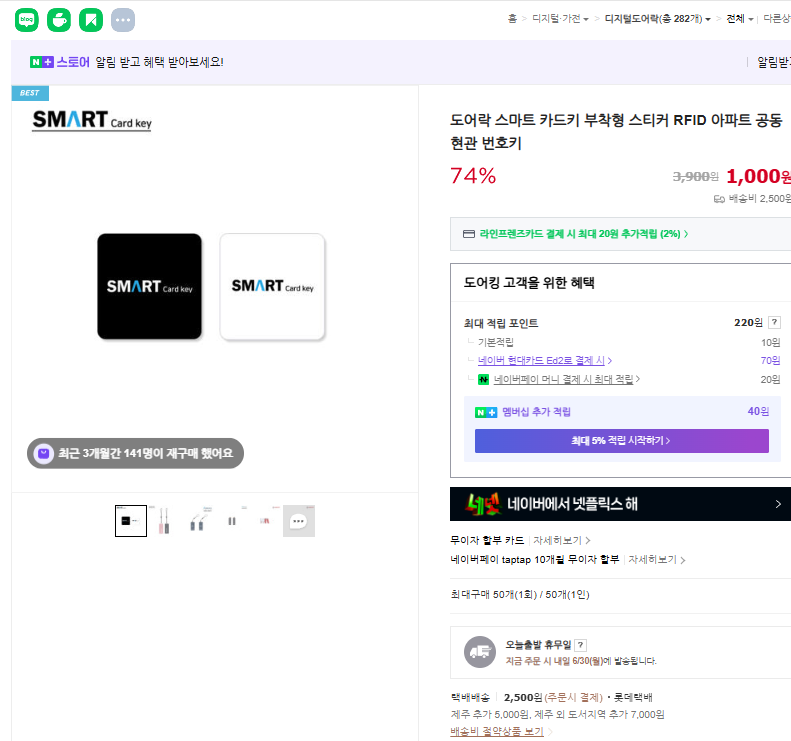The height and width of the screenshot is (741, 791).
Task: Click the shipping fee truck icon
Action: coord(719,199)
